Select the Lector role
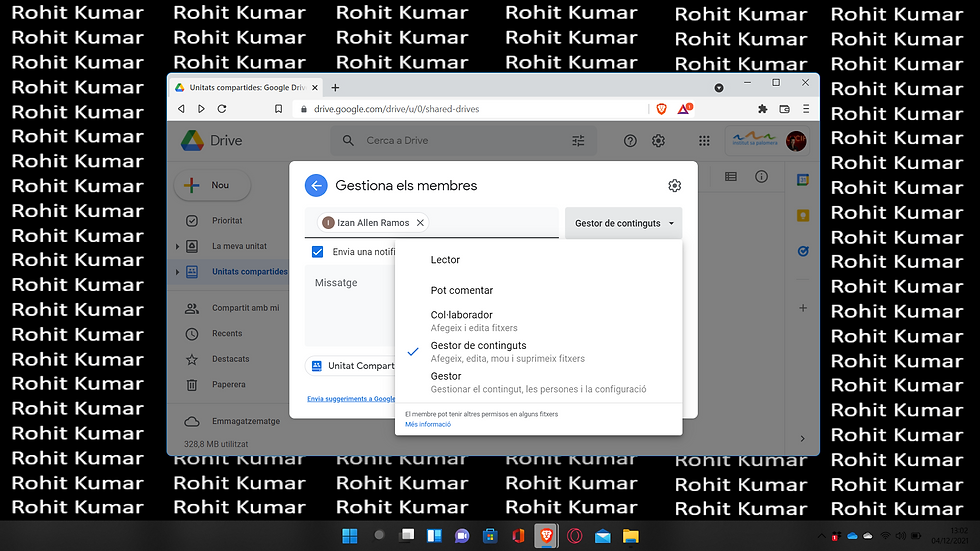The image size is (980, 551). [x=538, y=260]
